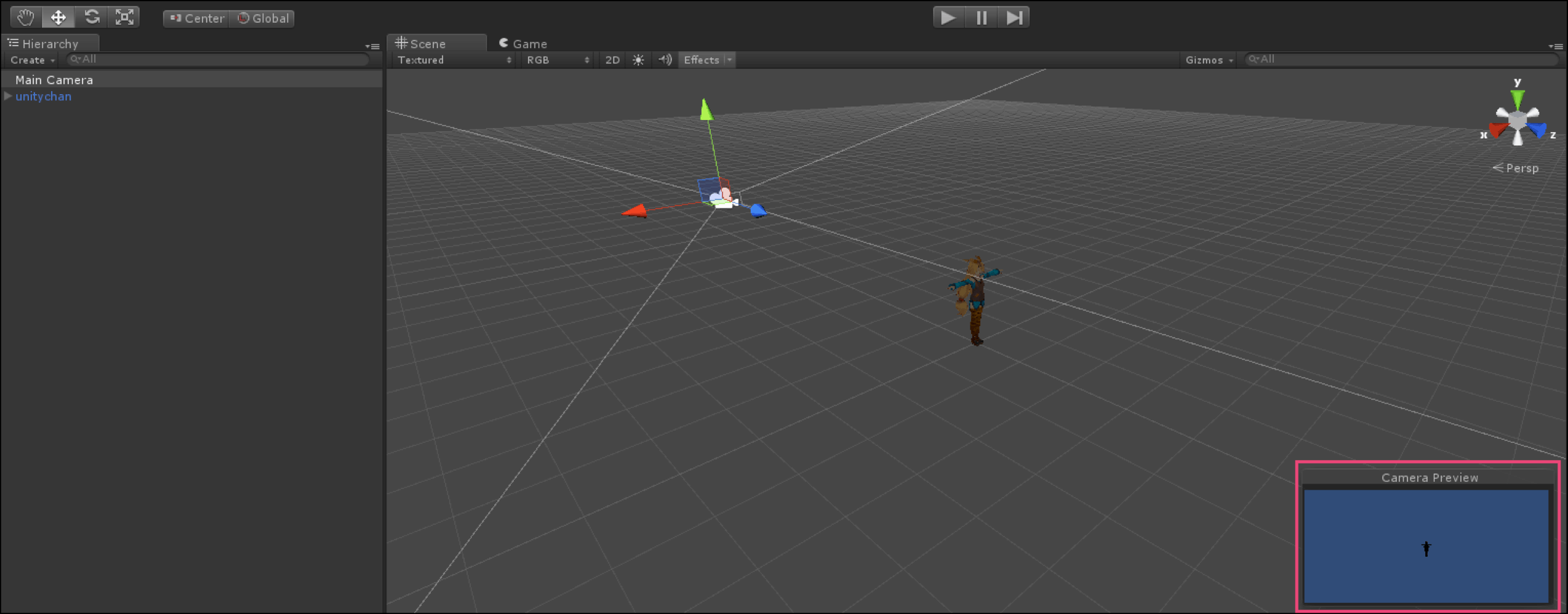Image resolution: width=1568 pixels, height=614 pixels.
Task: Click the blue Z axis gizmo cone
Action: click(x=1537, y=130)
